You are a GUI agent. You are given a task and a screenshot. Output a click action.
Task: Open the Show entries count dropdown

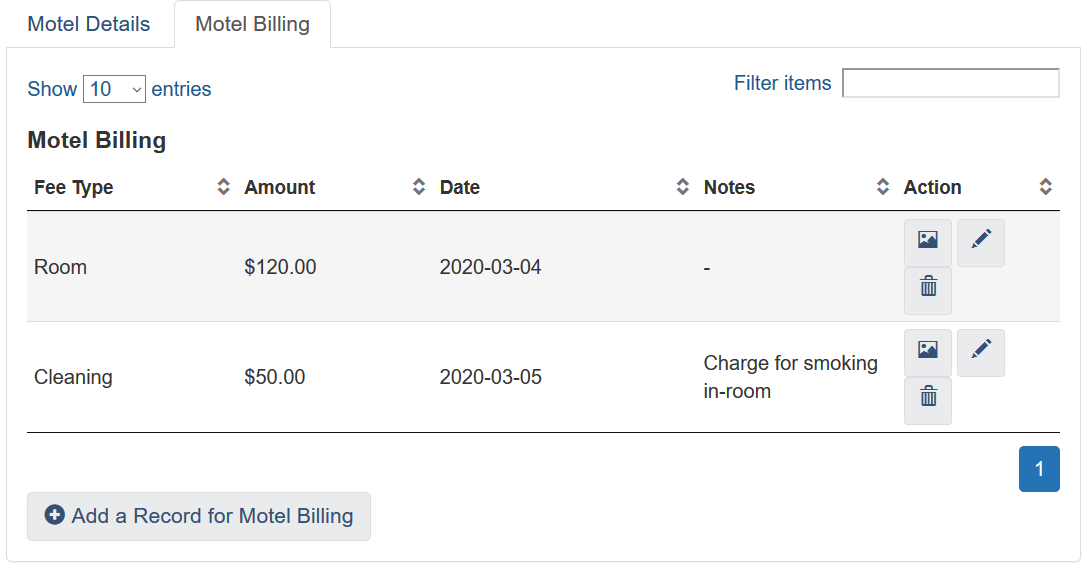coord(115,89)
